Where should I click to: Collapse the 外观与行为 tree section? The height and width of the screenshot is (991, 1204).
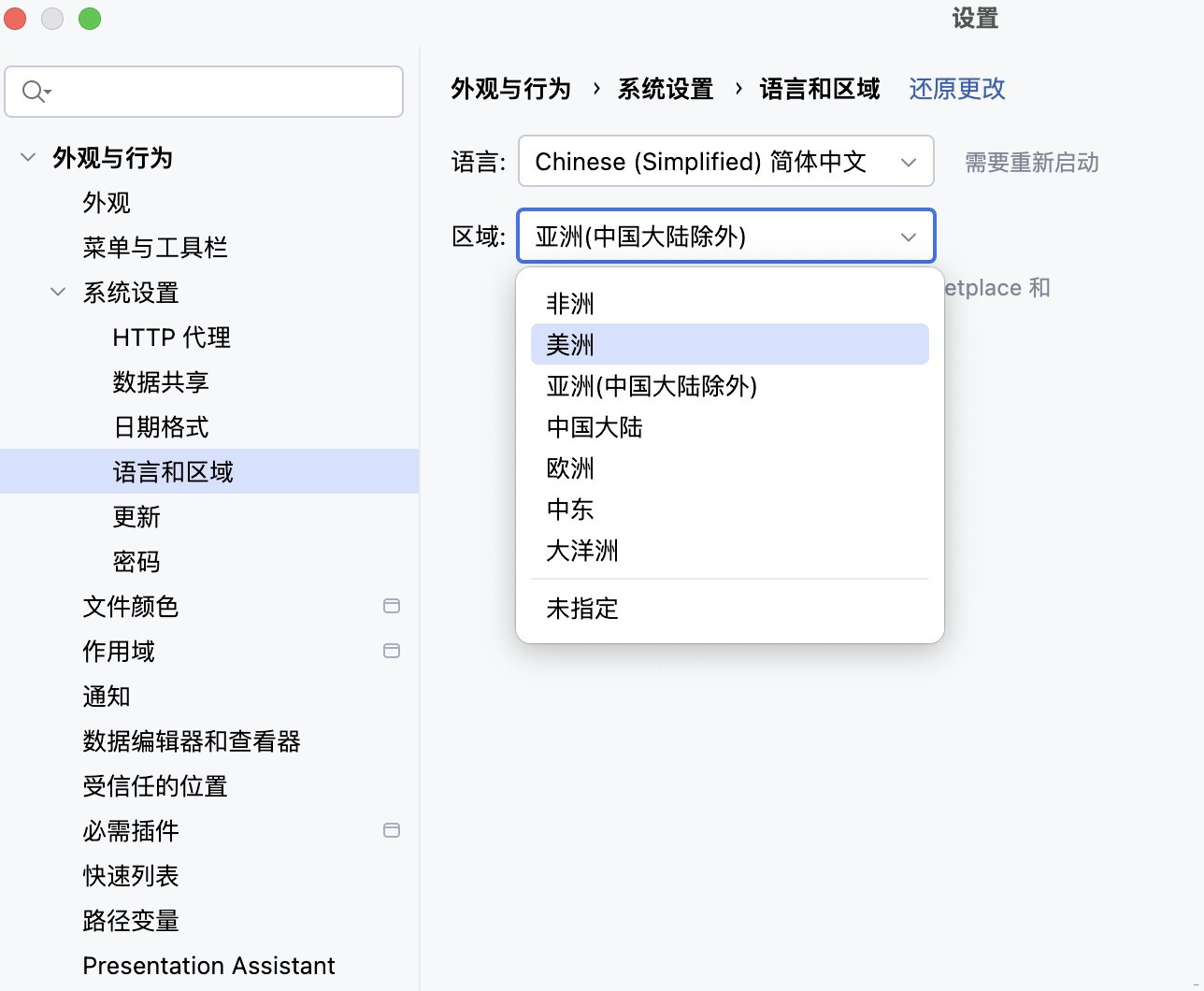click(28, 158)
